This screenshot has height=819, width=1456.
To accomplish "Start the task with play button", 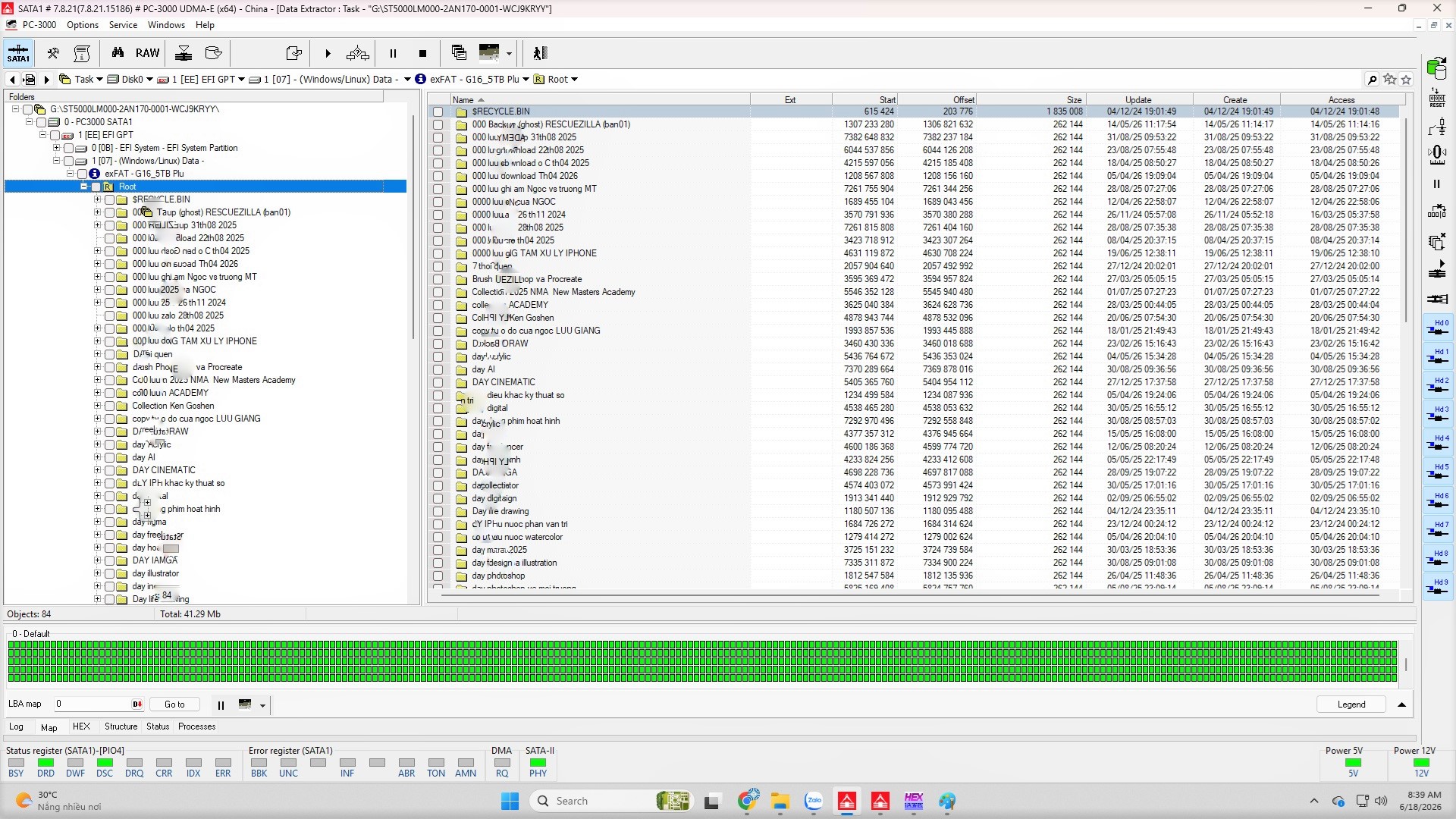I will pos(328,53).
